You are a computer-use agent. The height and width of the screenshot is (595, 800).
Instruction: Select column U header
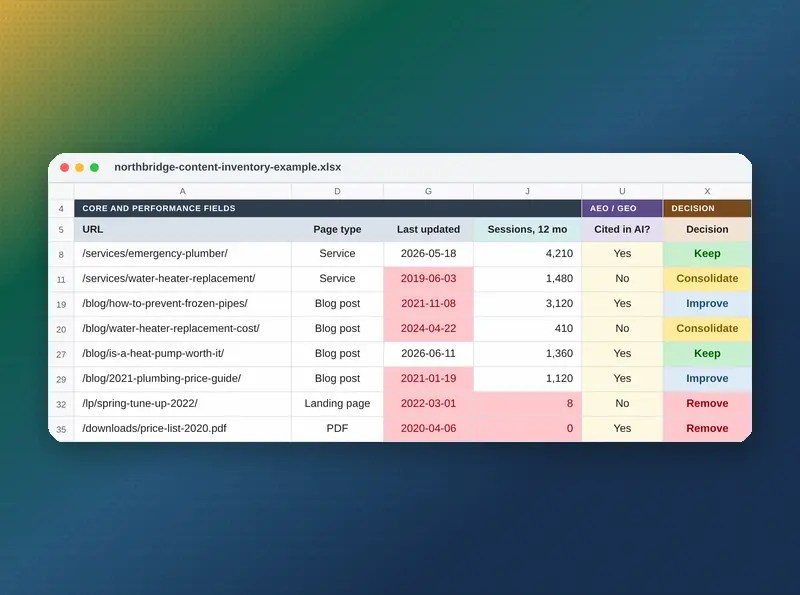622,191
